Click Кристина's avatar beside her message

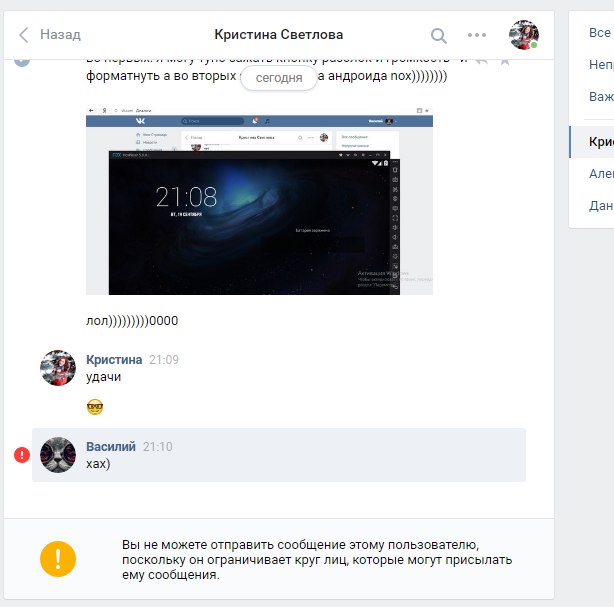tap(58, 368)
